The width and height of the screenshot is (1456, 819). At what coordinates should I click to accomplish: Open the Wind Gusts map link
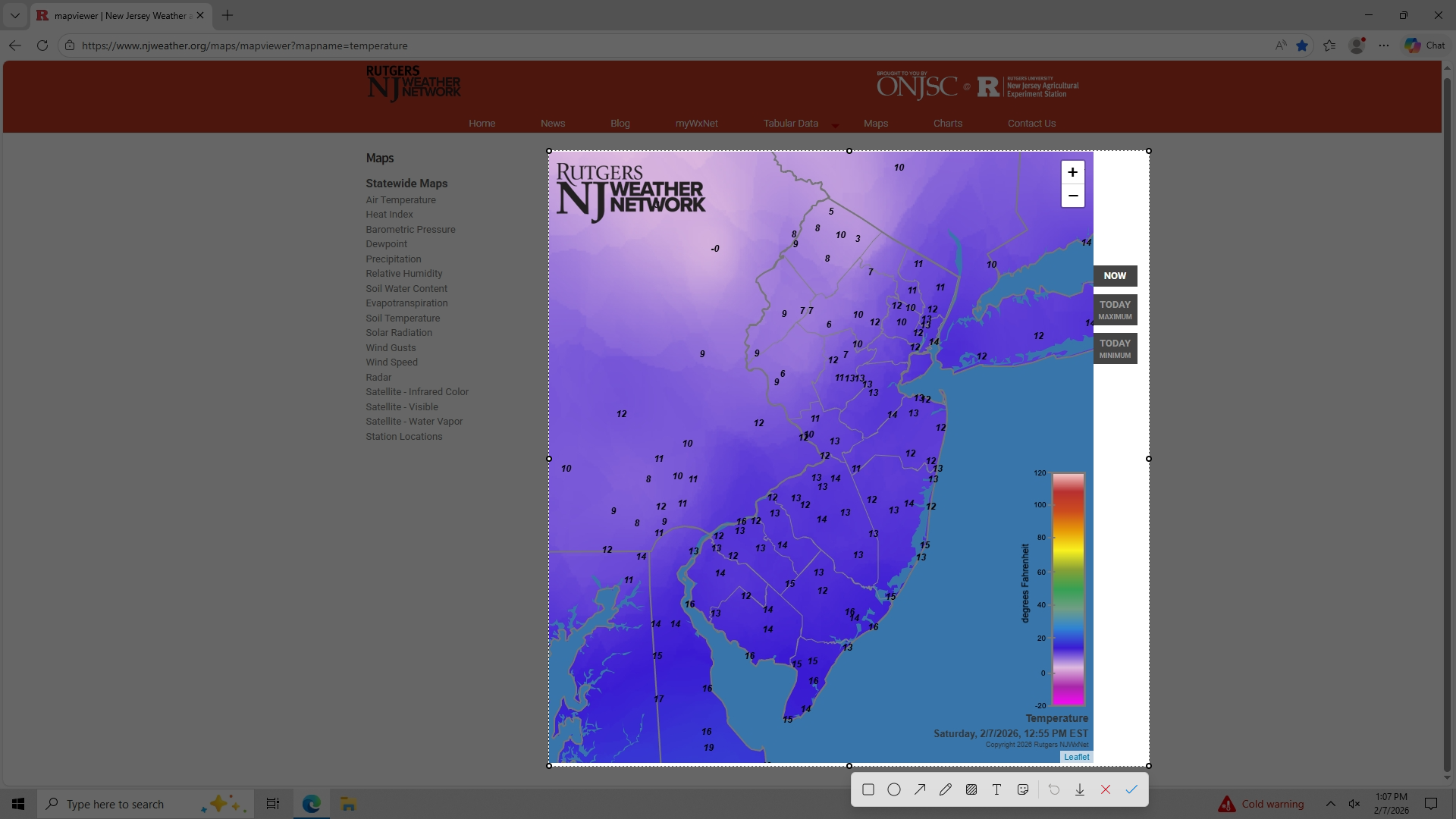(x=391, y=347)
